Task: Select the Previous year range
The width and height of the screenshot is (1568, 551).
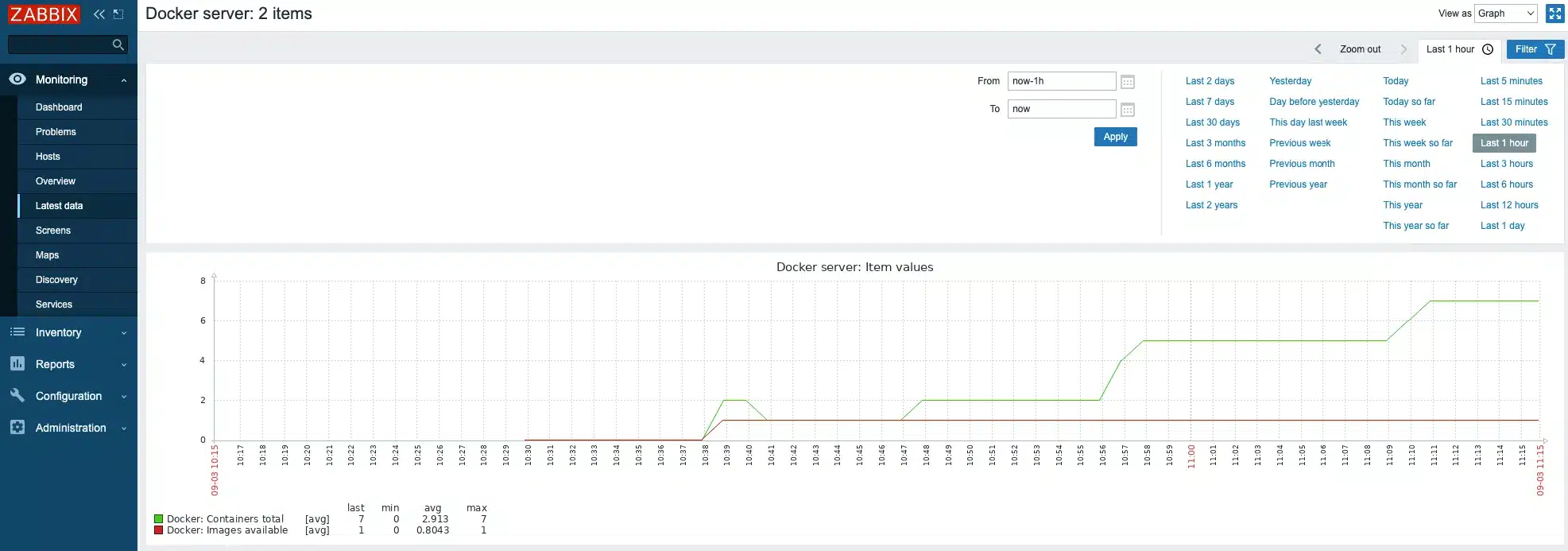Action: [x=1298, y=184]
